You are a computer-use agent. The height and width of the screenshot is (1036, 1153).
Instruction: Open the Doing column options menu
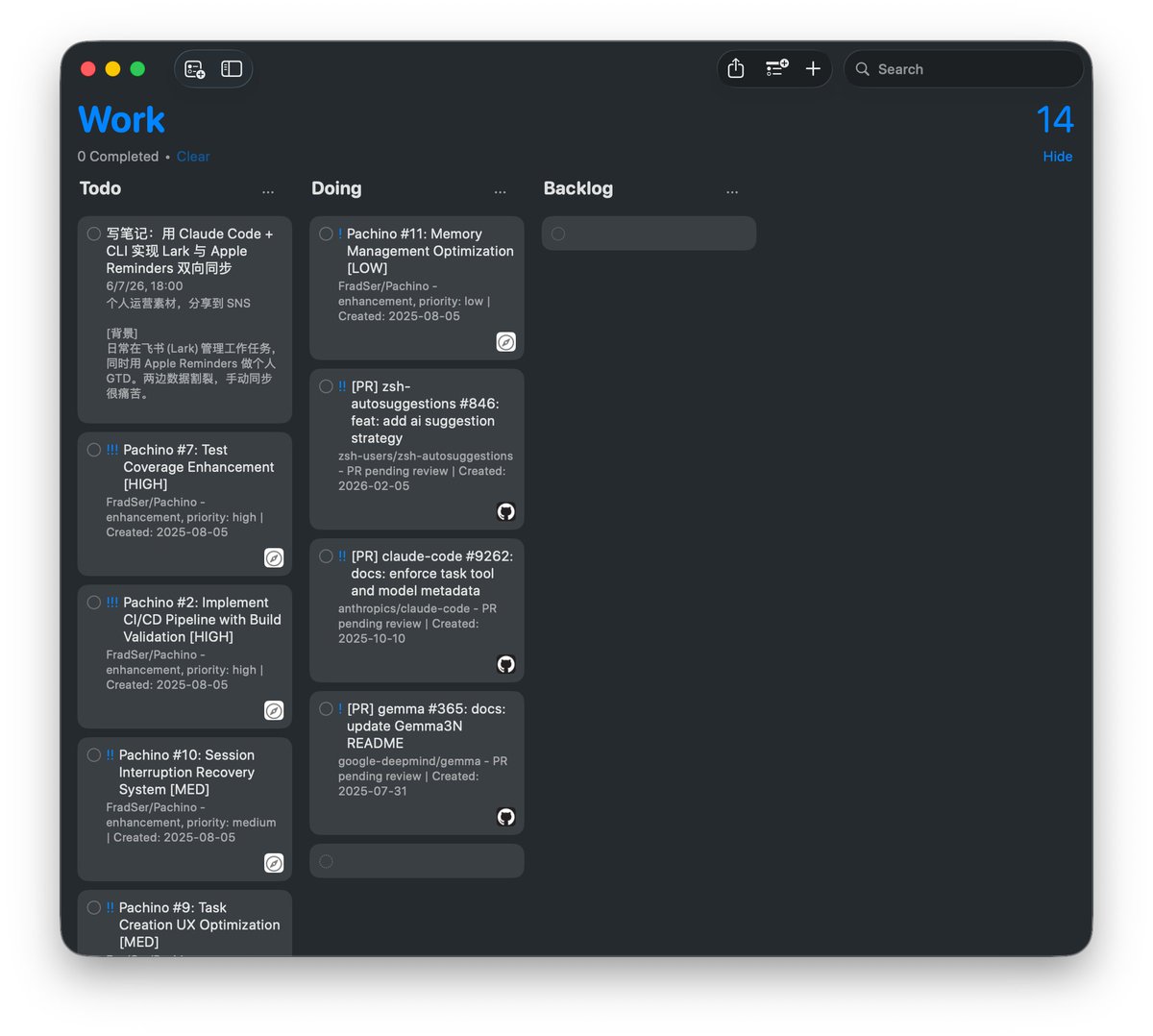coord(501,192)
